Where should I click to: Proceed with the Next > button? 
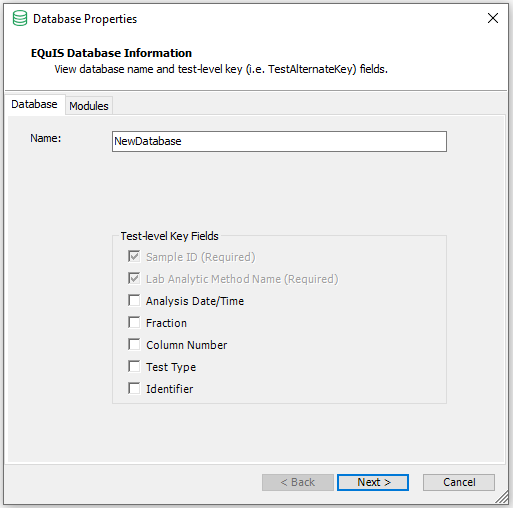click(373, 482)
